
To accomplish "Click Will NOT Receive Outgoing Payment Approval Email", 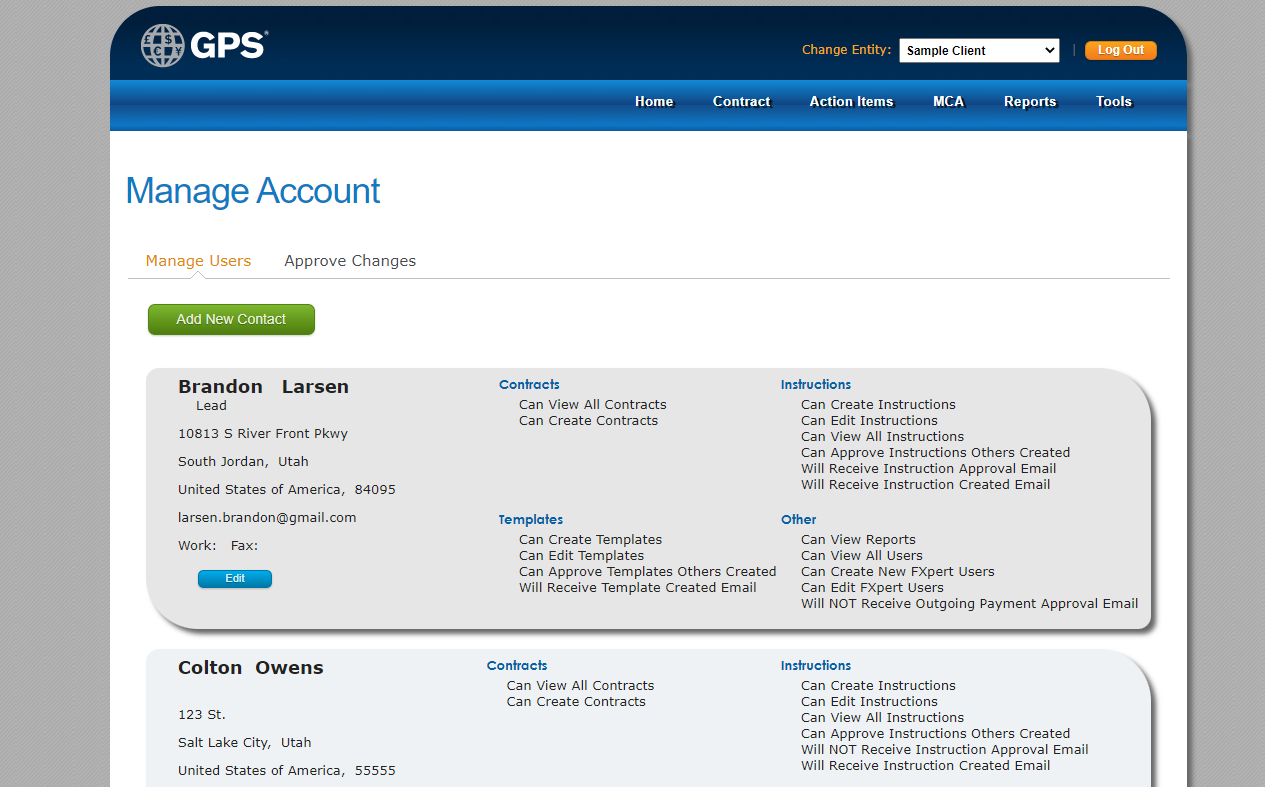I will 969,604.
